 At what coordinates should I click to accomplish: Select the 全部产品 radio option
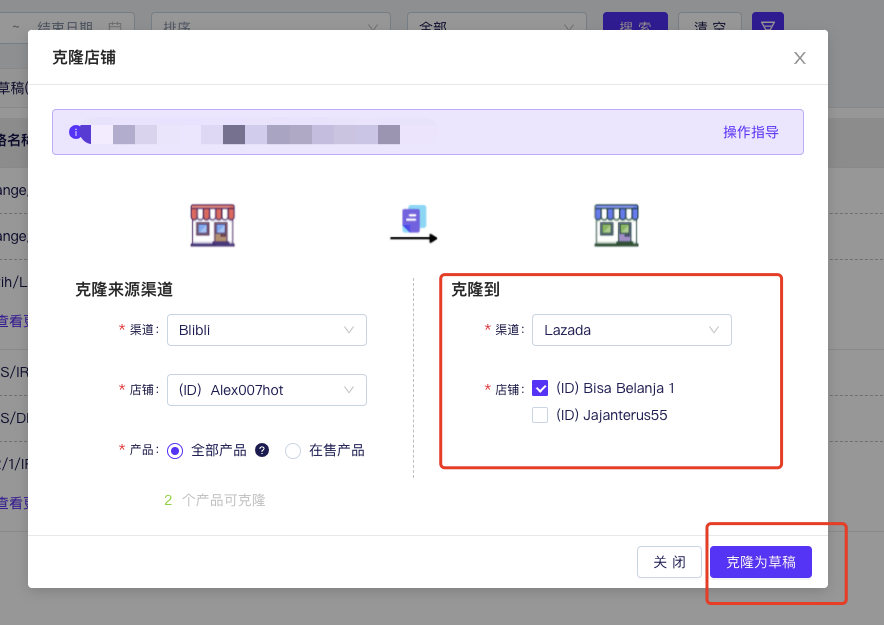(175, 451)
